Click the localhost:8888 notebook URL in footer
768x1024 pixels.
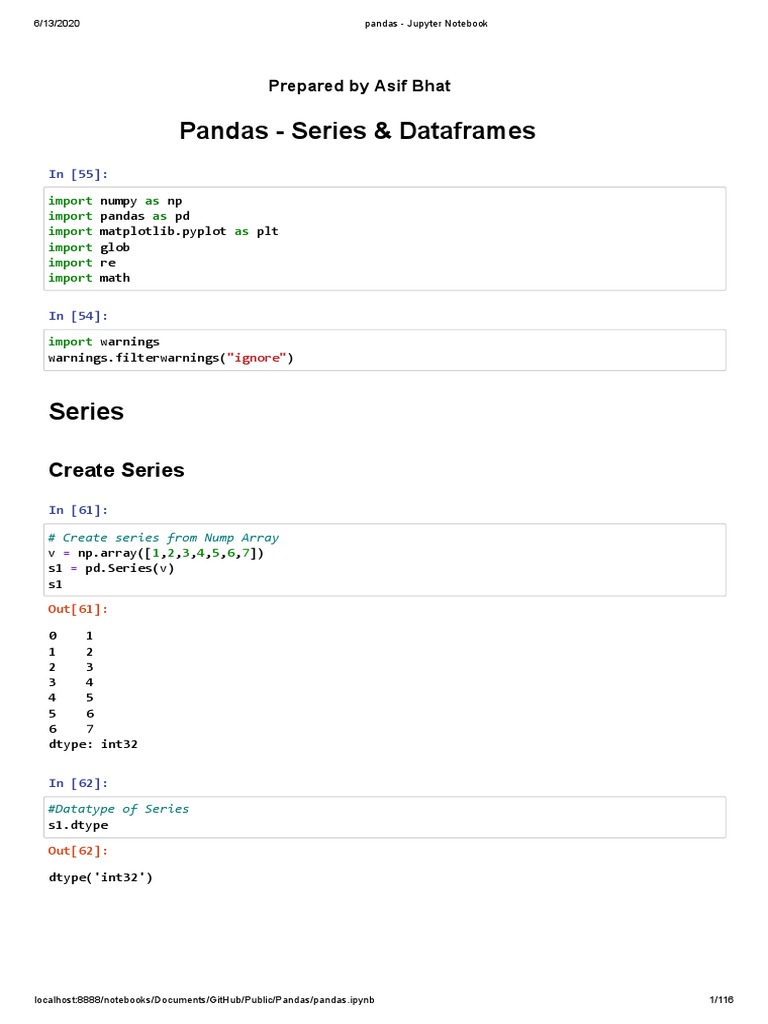click(x=204, y=1000)
